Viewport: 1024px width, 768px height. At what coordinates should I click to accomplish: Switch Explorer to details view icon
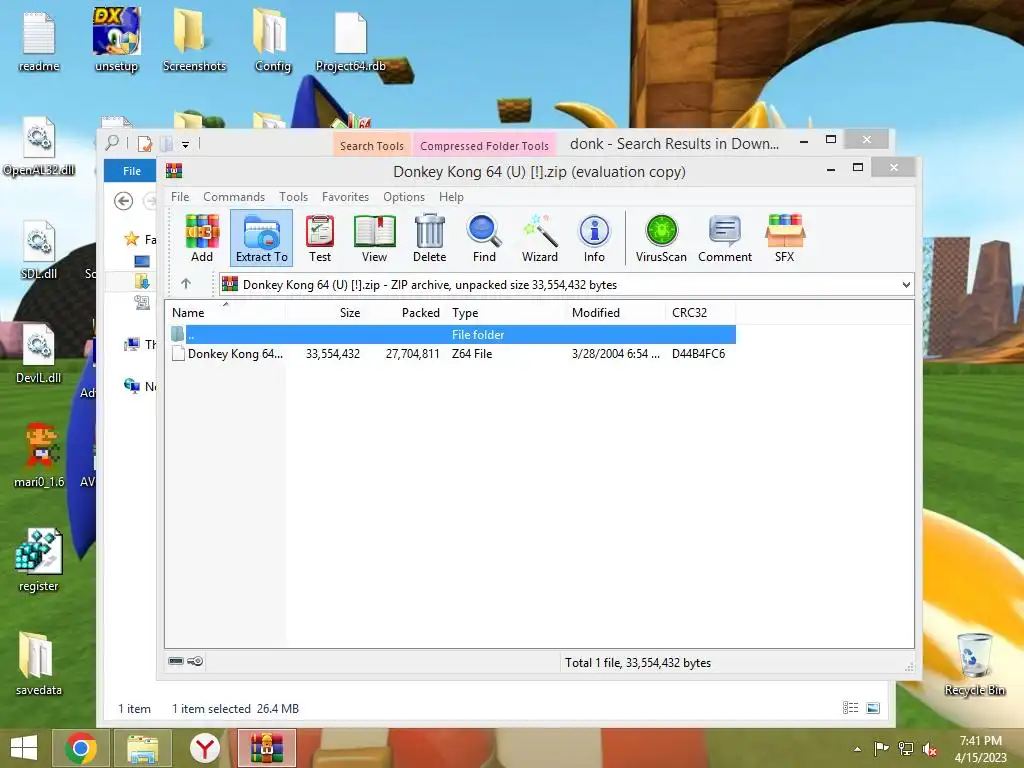point(850,708)
